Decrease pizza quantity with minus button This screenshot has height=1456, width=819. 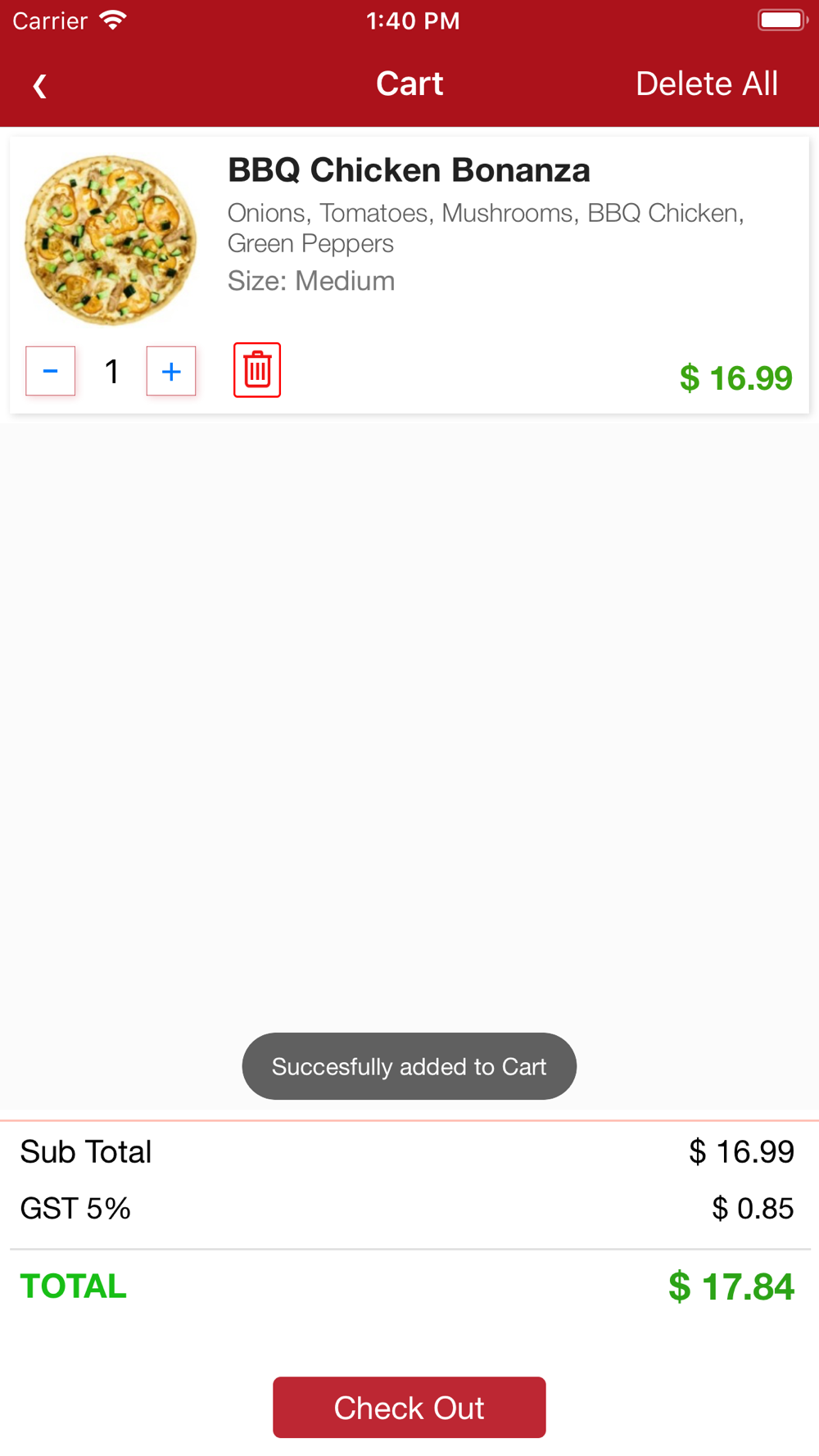[x=51, y=371]
